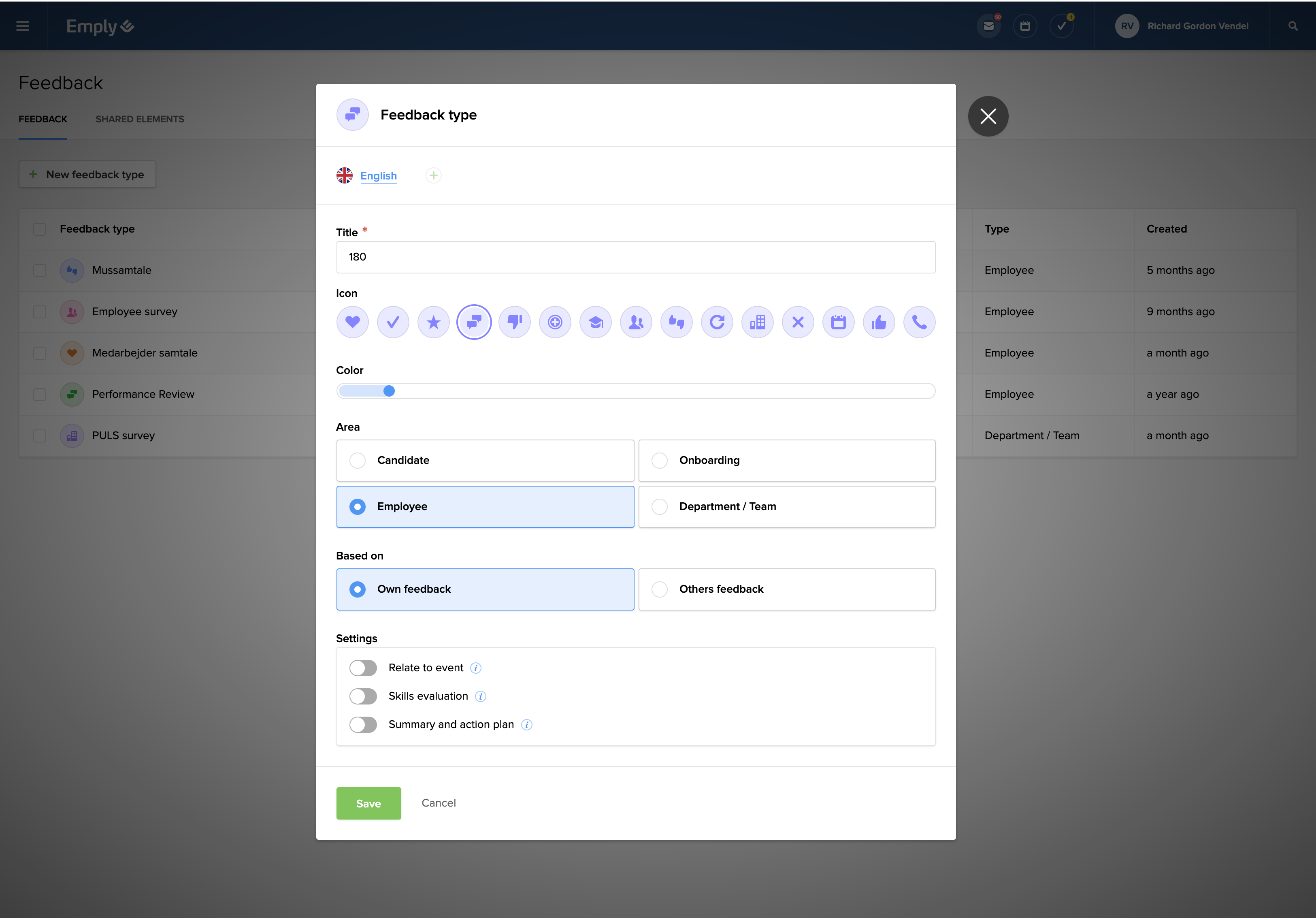The height and width of the screenshot is (918, 1316).
Task: Switch to the English language tab
Action: tap(378, 176)
